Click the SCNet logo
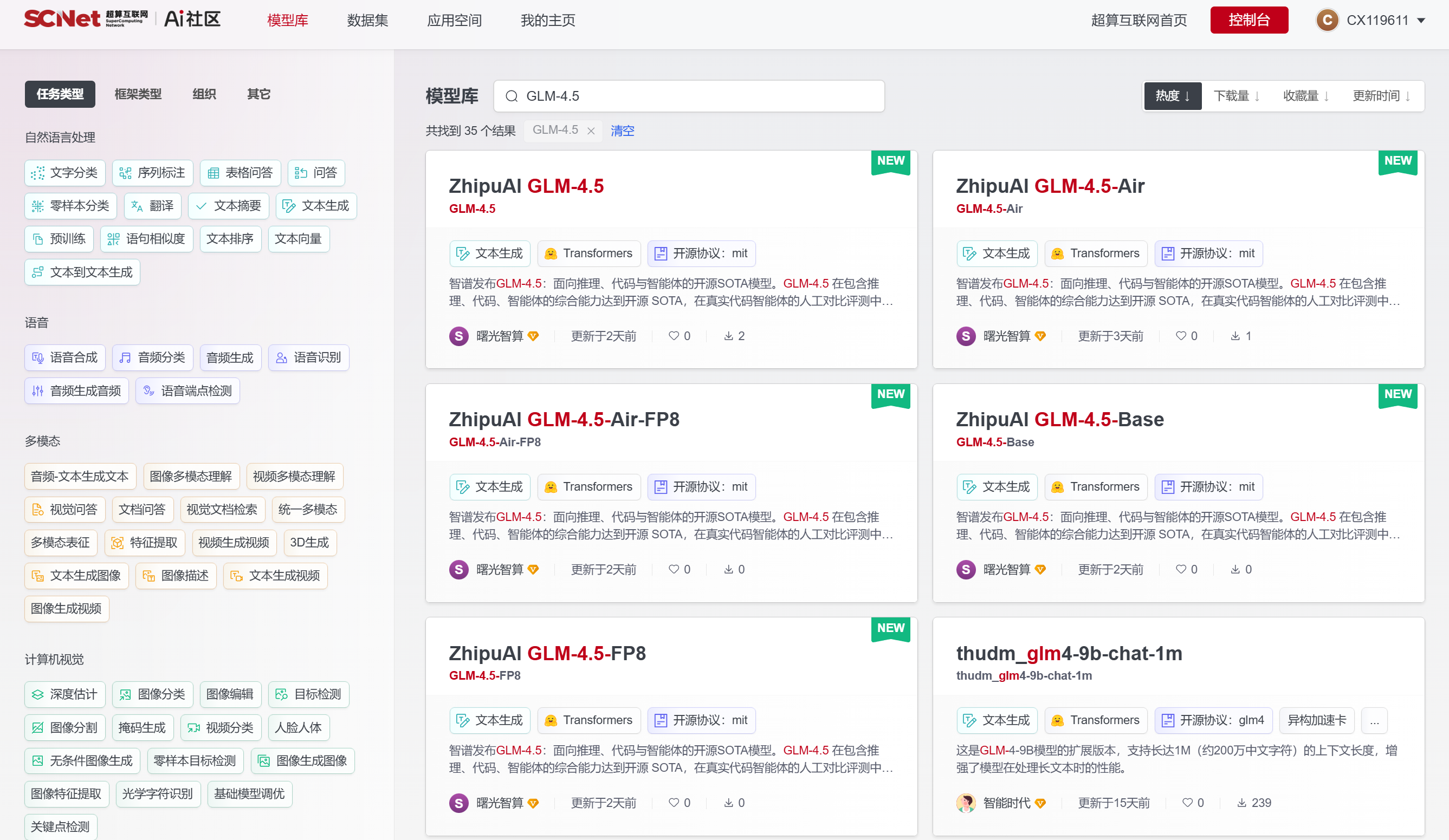Image resolution: width=1449 pixels, height=840 pixels. pyautogui.click(x=86, y=19)
